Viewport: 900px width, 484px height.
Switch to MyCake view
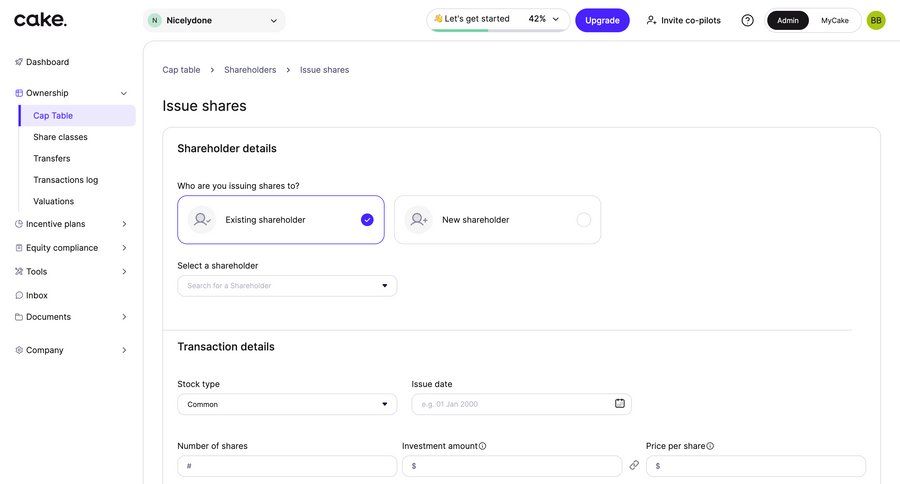coord(834,20)
